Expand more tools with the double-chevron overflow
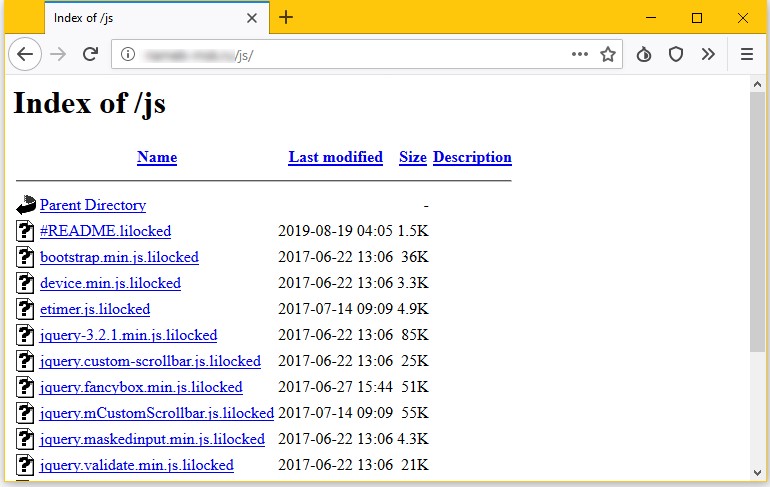The width and height of the screenshot is (770, 487). [708, 54]
